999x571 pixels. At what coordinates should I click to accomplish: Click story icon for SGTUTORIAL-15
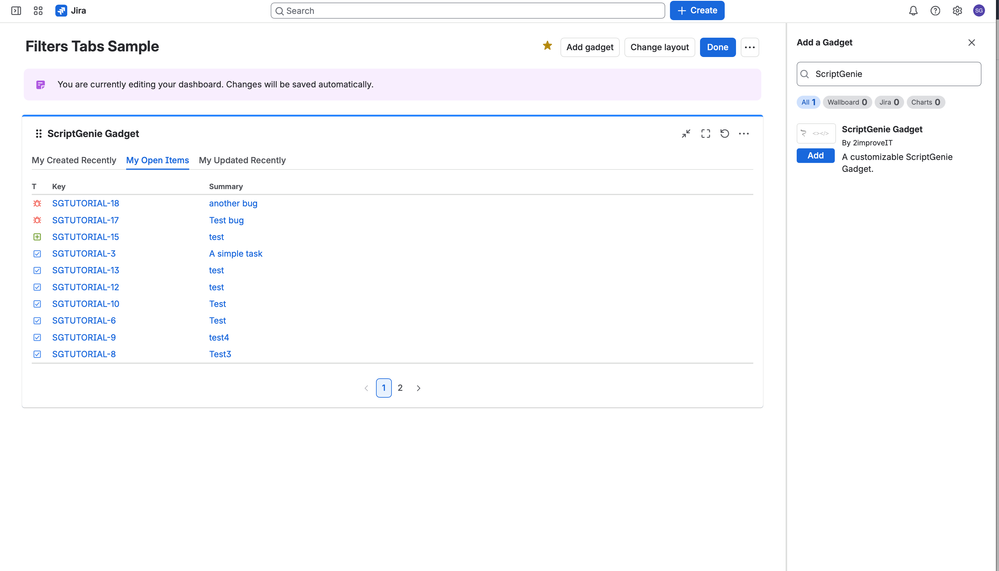tap(37, 237)
